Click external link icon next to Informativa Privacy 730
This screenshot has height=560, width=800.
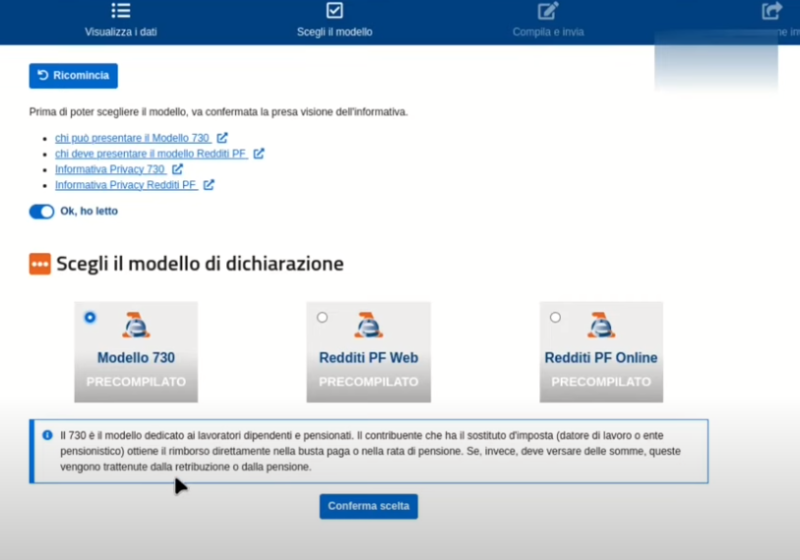coord(177,169)
